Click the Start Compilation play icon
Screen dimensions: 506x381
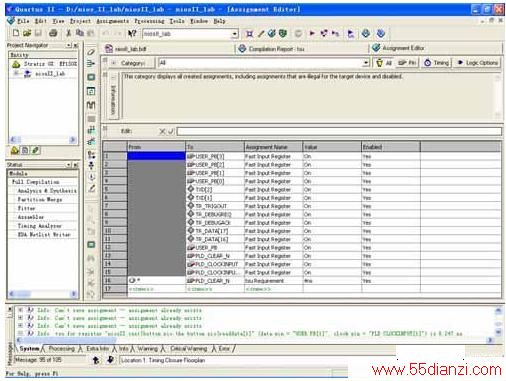pos(312,33)
